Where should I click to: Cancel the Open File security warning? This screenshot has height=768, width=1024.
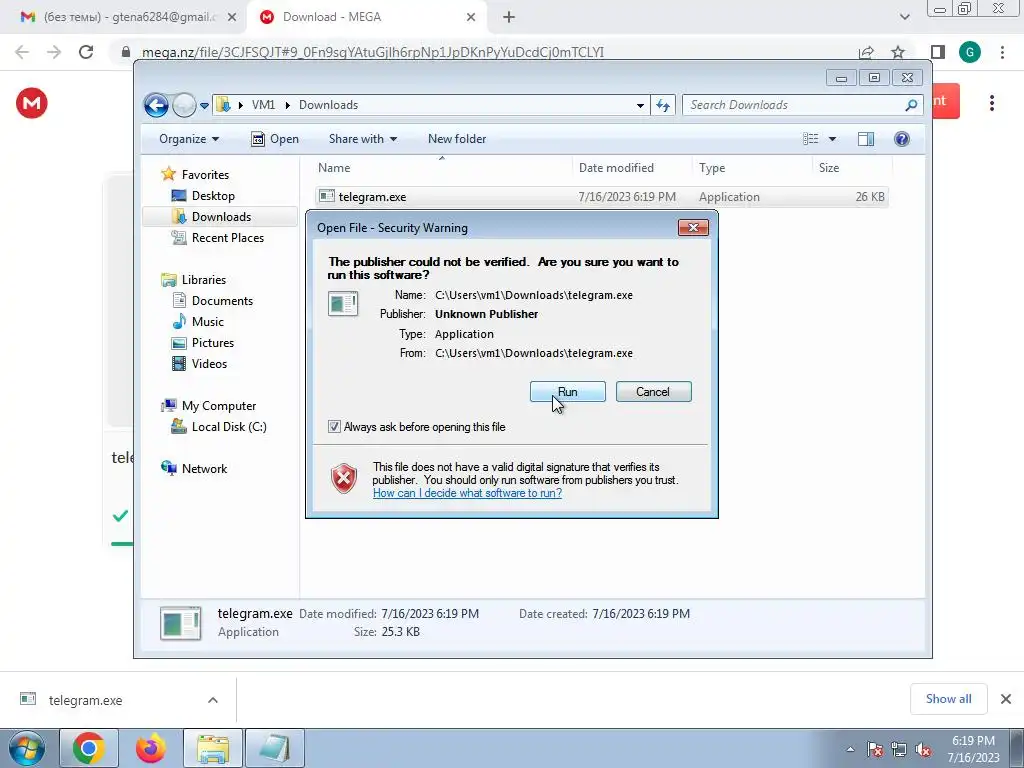tap(653, 392)
